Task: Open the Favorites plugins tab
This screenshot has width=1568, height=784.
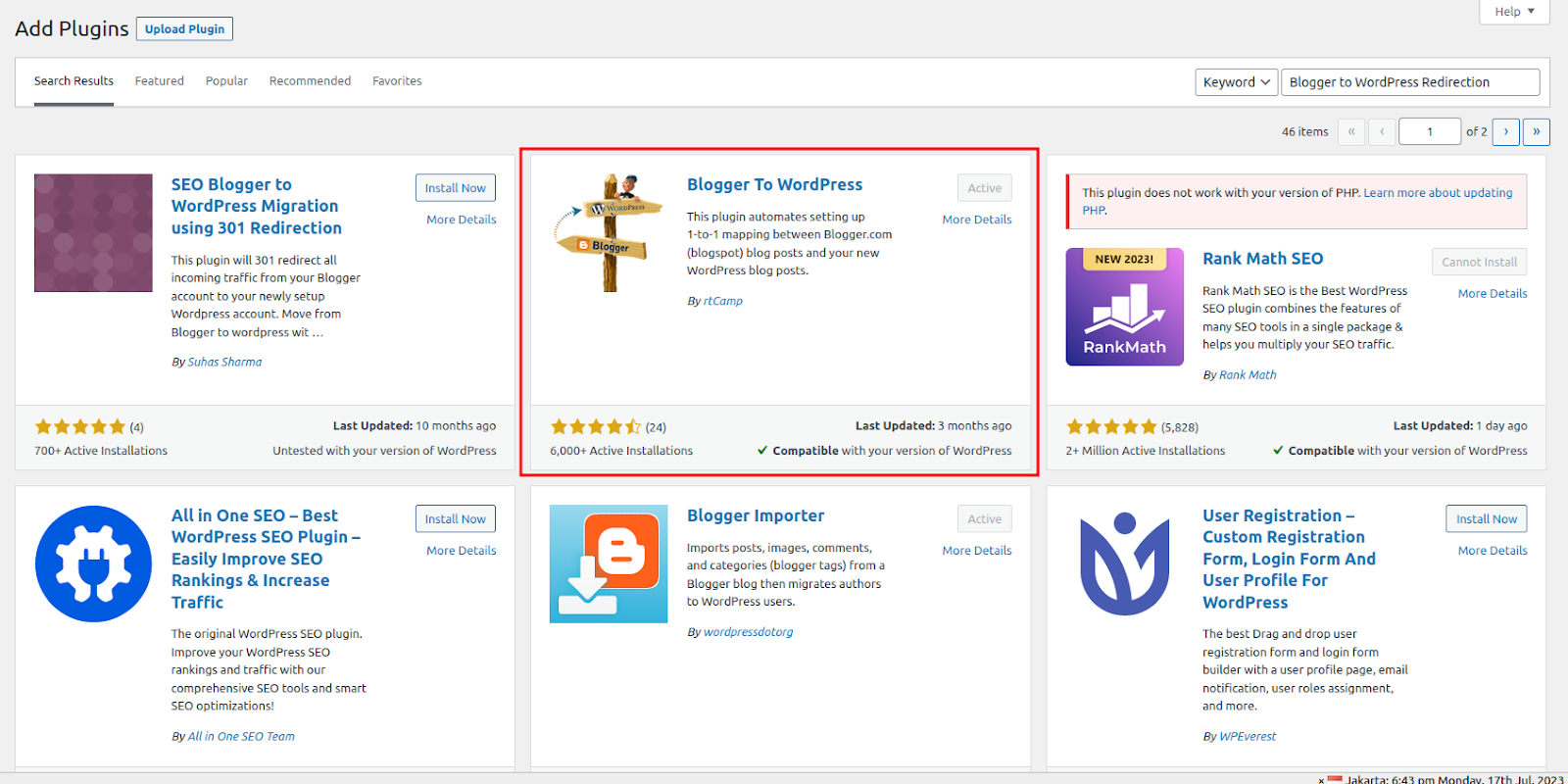Action: pyautogui.click(x=397, y=81)
